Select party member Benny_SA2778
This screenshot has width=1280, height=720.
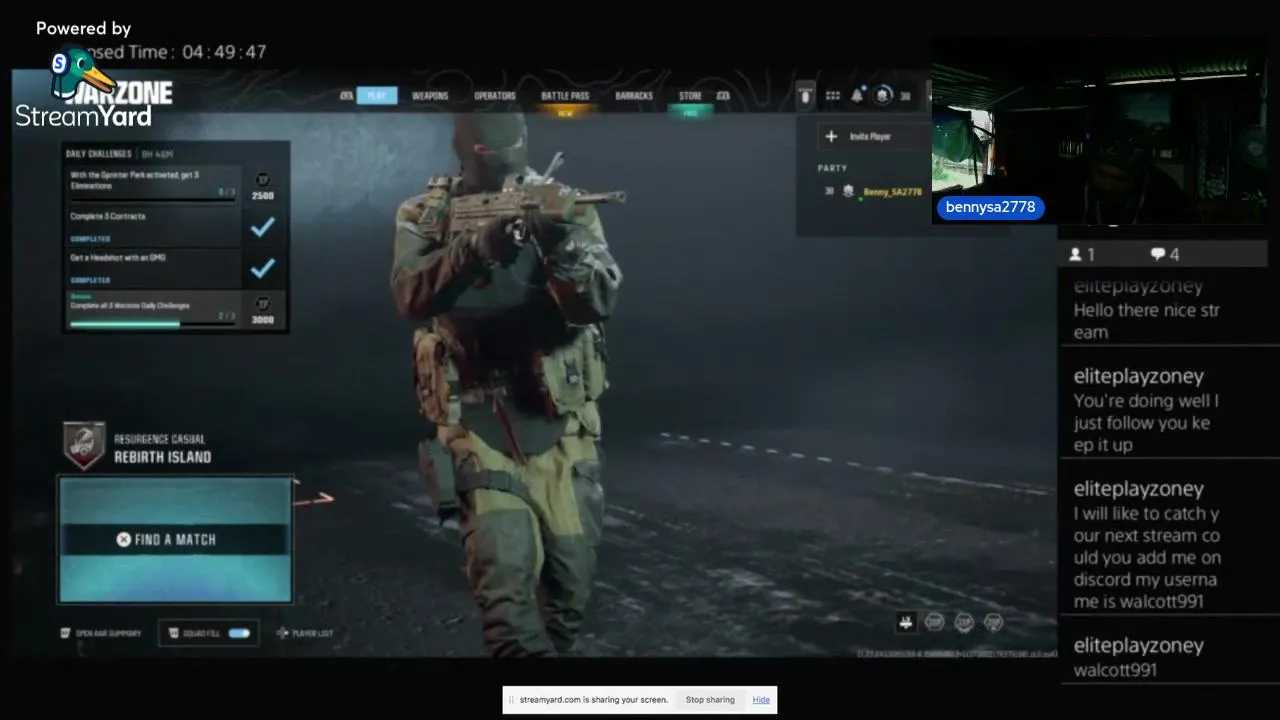[x=892, y=191]
